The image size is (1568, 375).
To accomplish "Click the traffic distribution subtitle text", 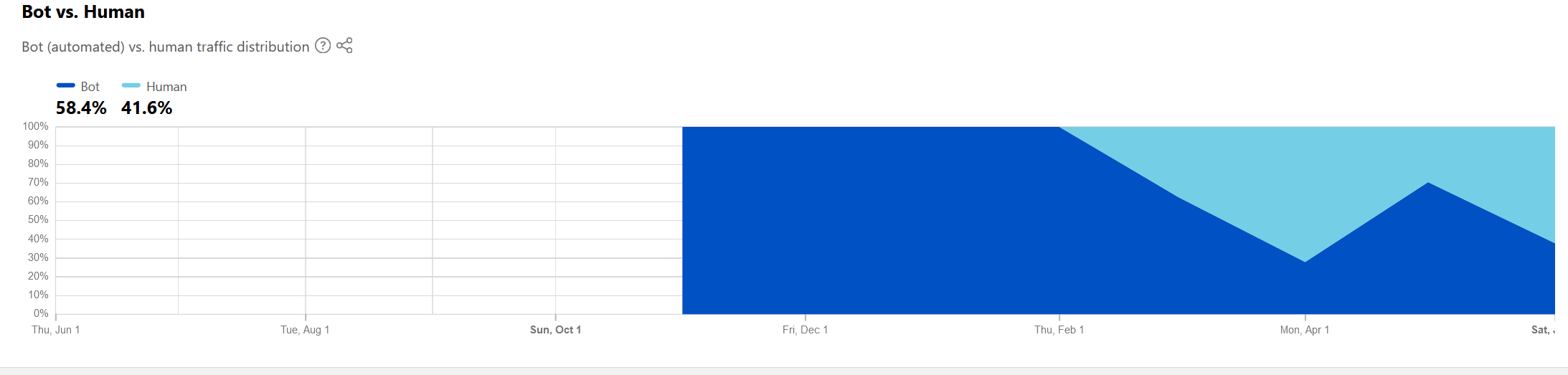I will pos(166,47).
